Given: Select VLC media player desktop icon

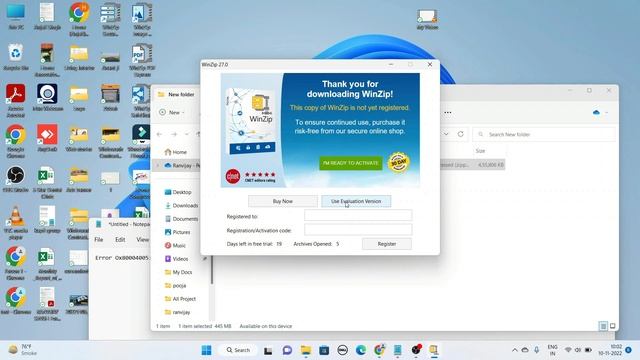Looking at the screenshot, I should (x=16, y=222).
